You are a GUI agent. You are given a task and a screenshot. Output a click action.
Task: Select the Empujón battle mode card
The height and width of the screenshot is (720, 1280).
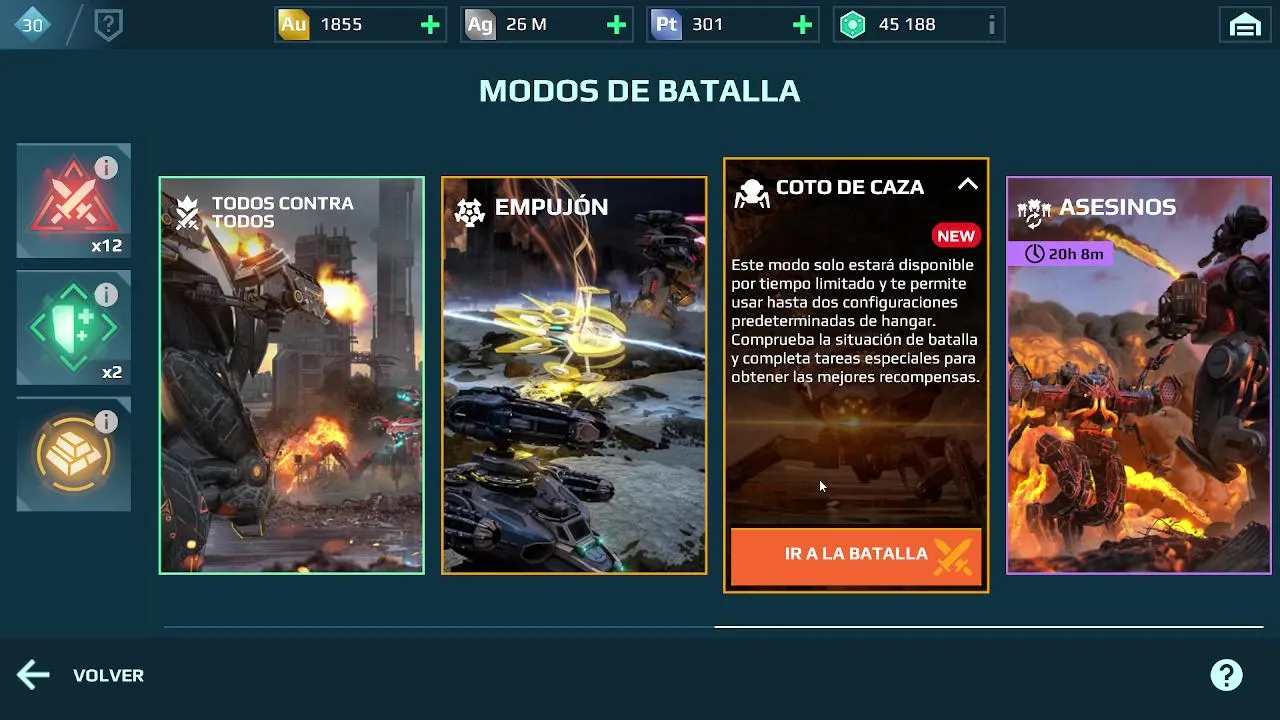(574, 375)
